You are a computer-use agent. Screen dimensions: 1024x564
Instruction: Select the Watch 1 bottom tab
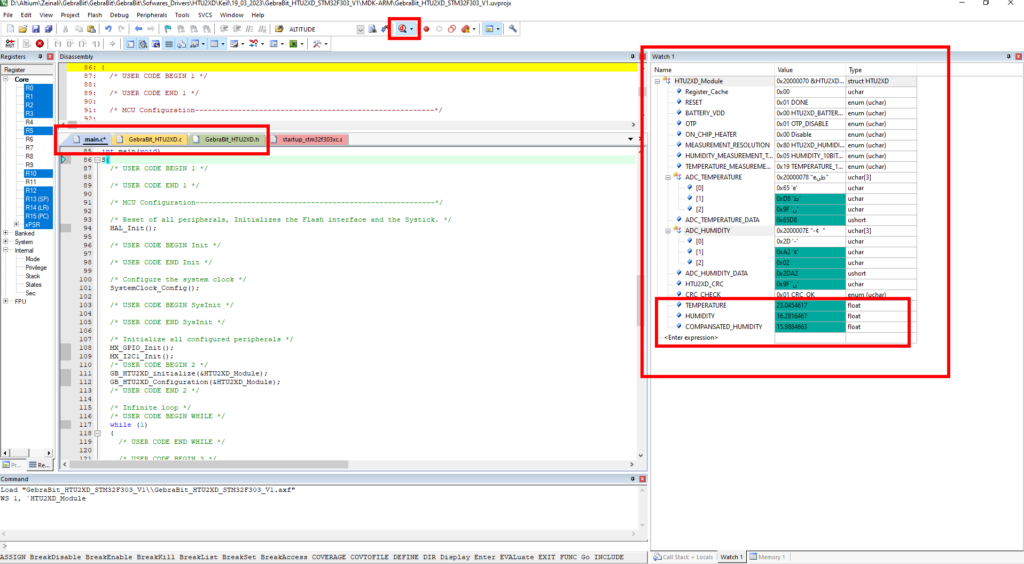point(731,557)
